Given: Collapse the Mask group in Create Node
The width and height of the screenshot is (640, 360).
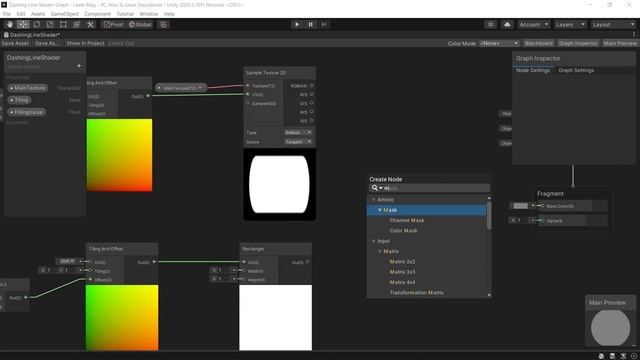Looking at the screenshot, I should [x=380, y=210].
